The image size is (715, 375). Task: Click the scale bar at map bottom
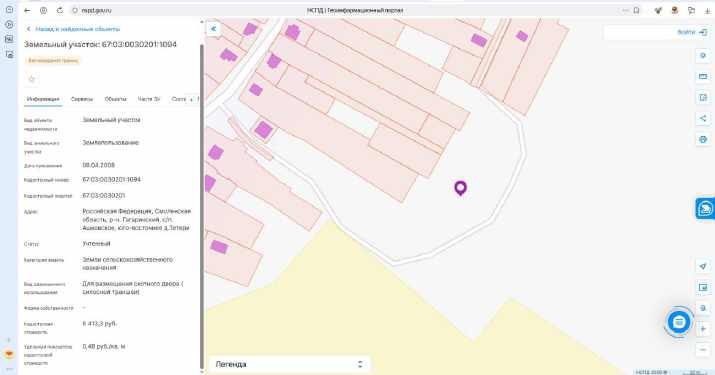pyautogui.click(x=696, y=372)
